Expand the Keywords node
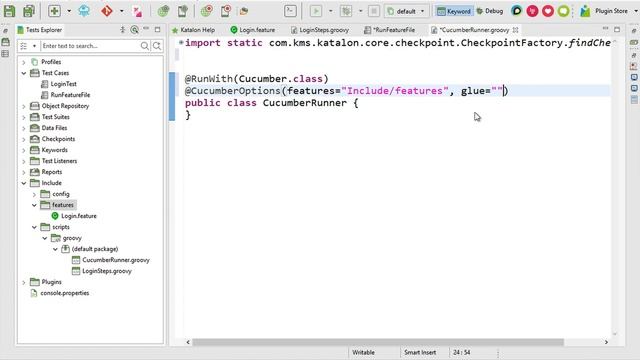 (24, 150)
